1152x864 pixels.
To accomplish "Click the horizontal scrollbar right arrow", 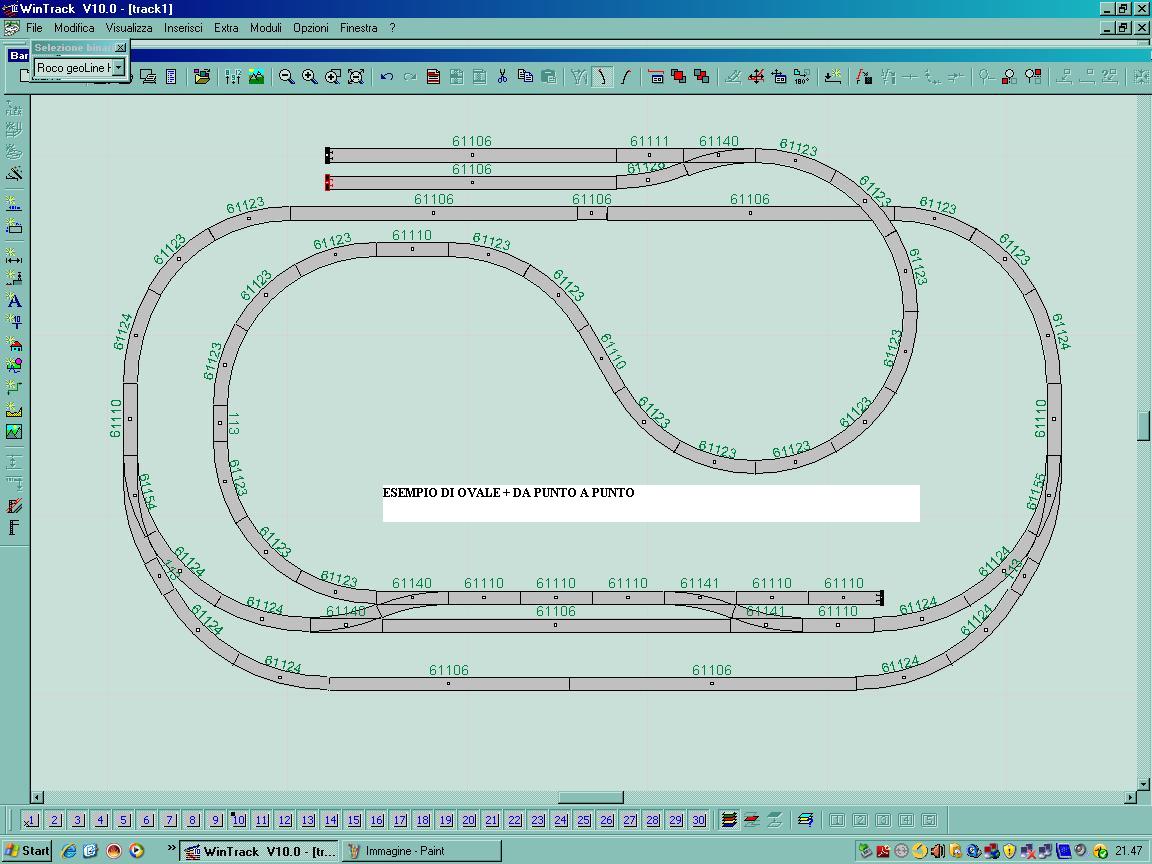I will pos(1130,797).
